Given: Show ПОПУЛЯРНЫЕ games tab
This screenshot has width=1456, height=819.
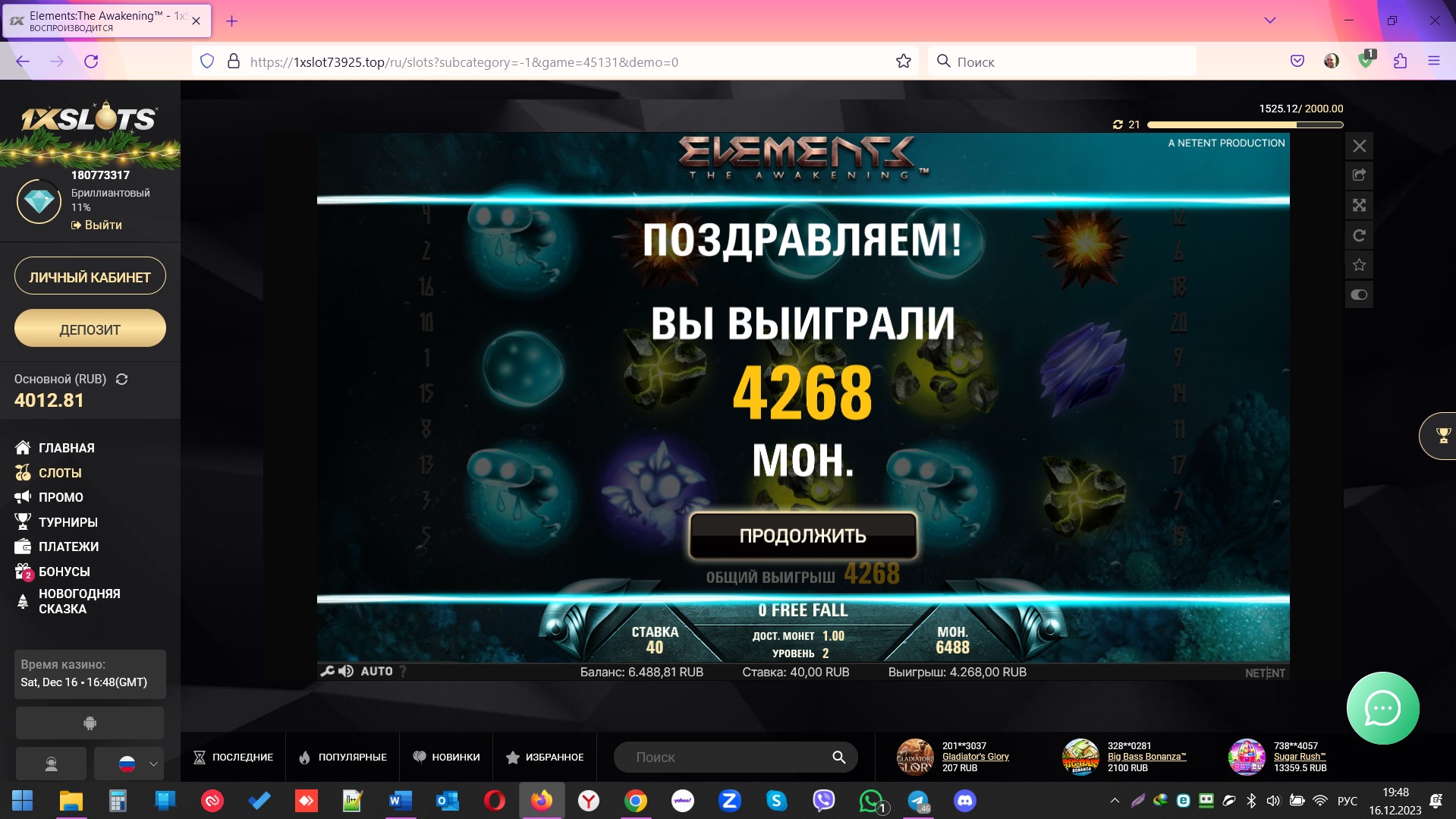Looking at the screenshot, I should tap(343, 757).
